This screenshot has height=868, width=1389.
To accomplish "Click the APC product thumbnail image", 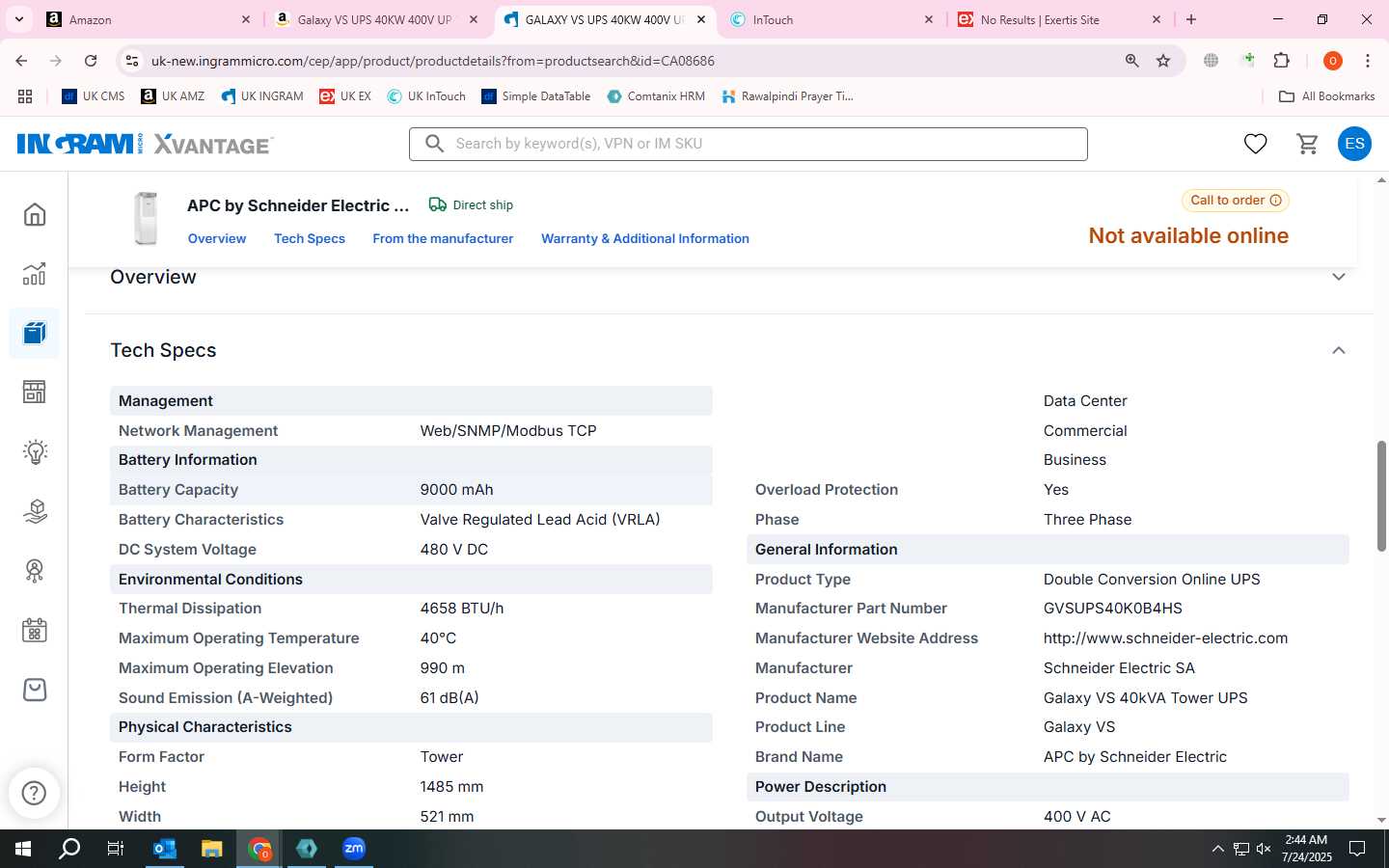I will coord(146,218).
